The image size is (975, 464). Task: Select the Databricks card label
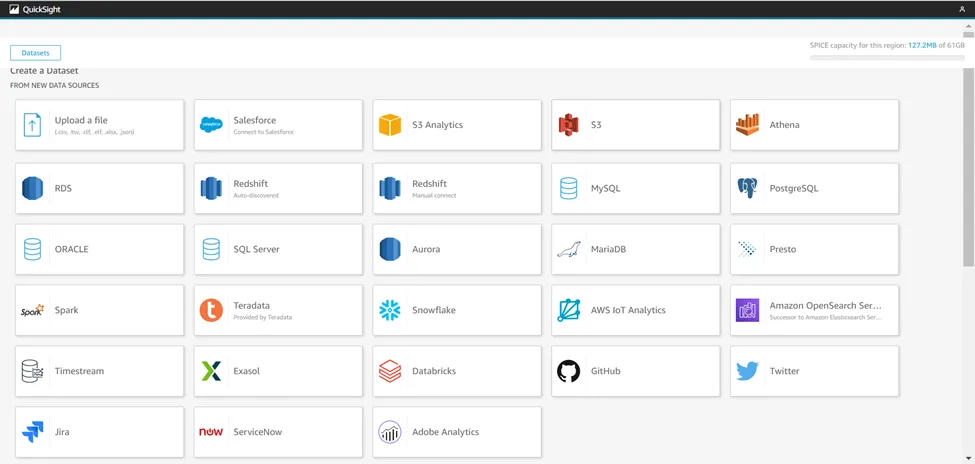(434, 371)
